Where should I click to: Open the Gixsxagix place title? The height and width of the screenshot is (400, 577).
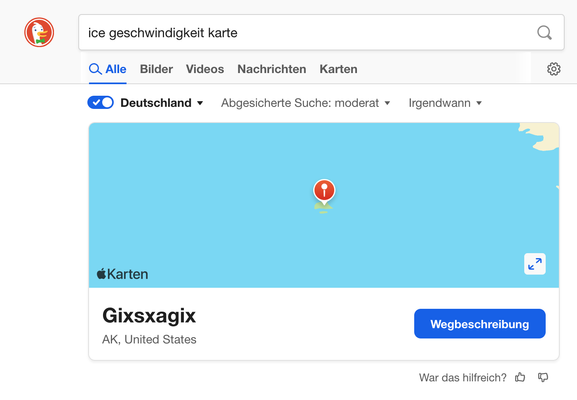coord(149,316)
